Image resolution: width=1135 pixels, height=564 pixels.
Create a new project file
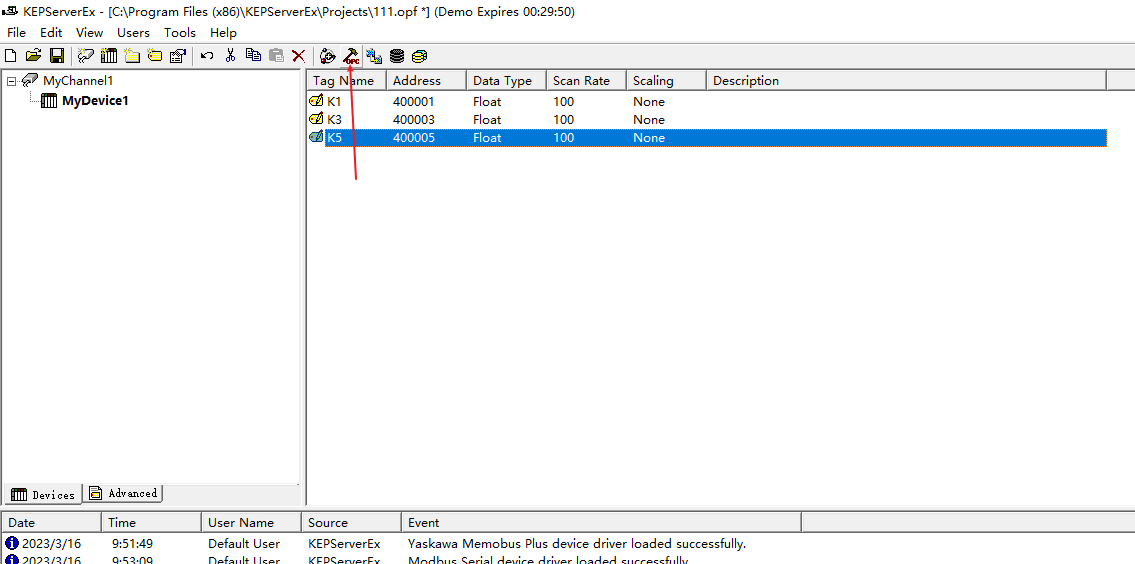click(10, 56)
